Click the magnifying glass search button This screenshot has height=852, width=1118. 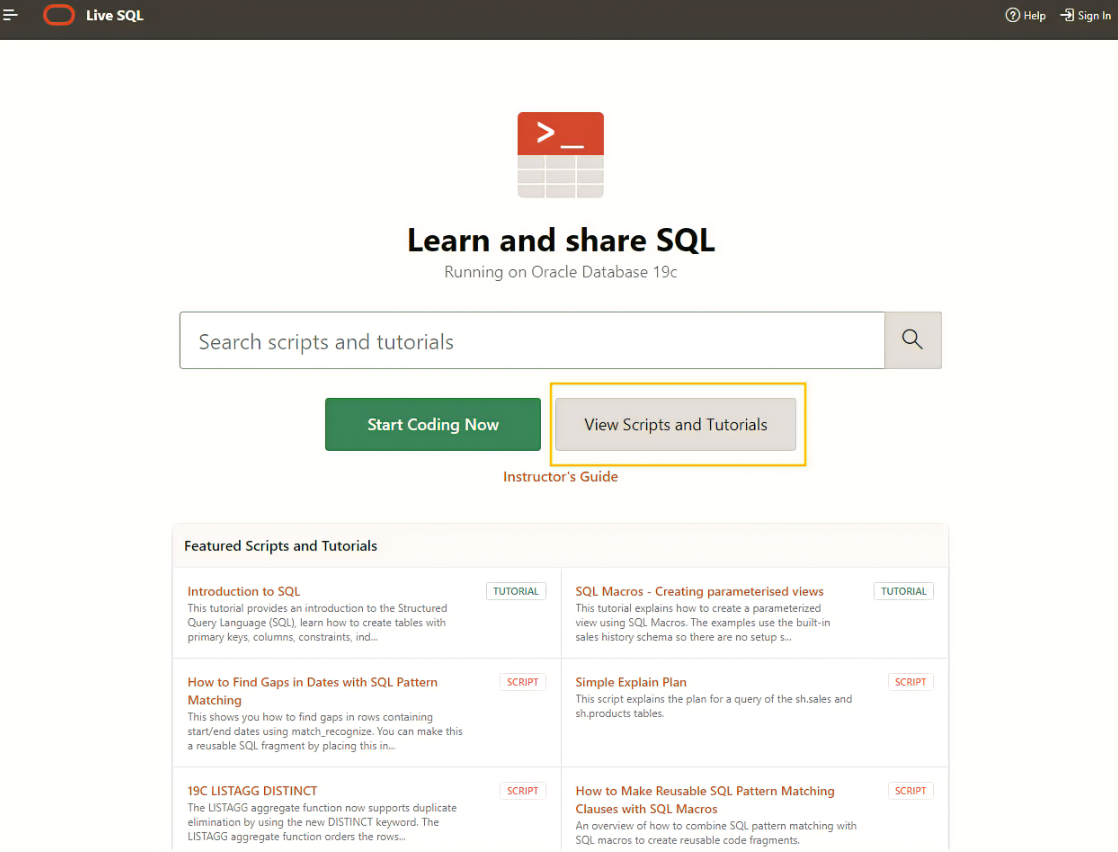click(x=913, y=340)
